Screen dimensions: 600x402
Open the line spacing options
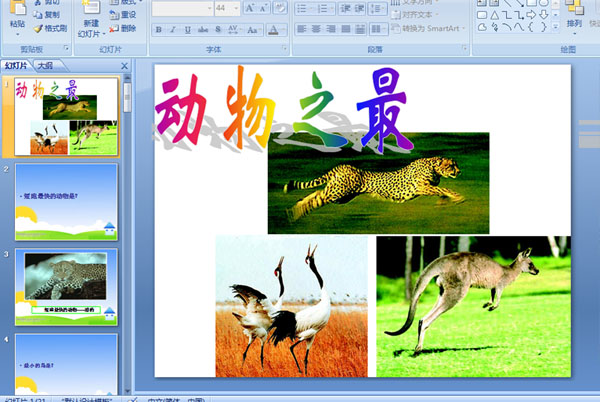tap(377, 8)
